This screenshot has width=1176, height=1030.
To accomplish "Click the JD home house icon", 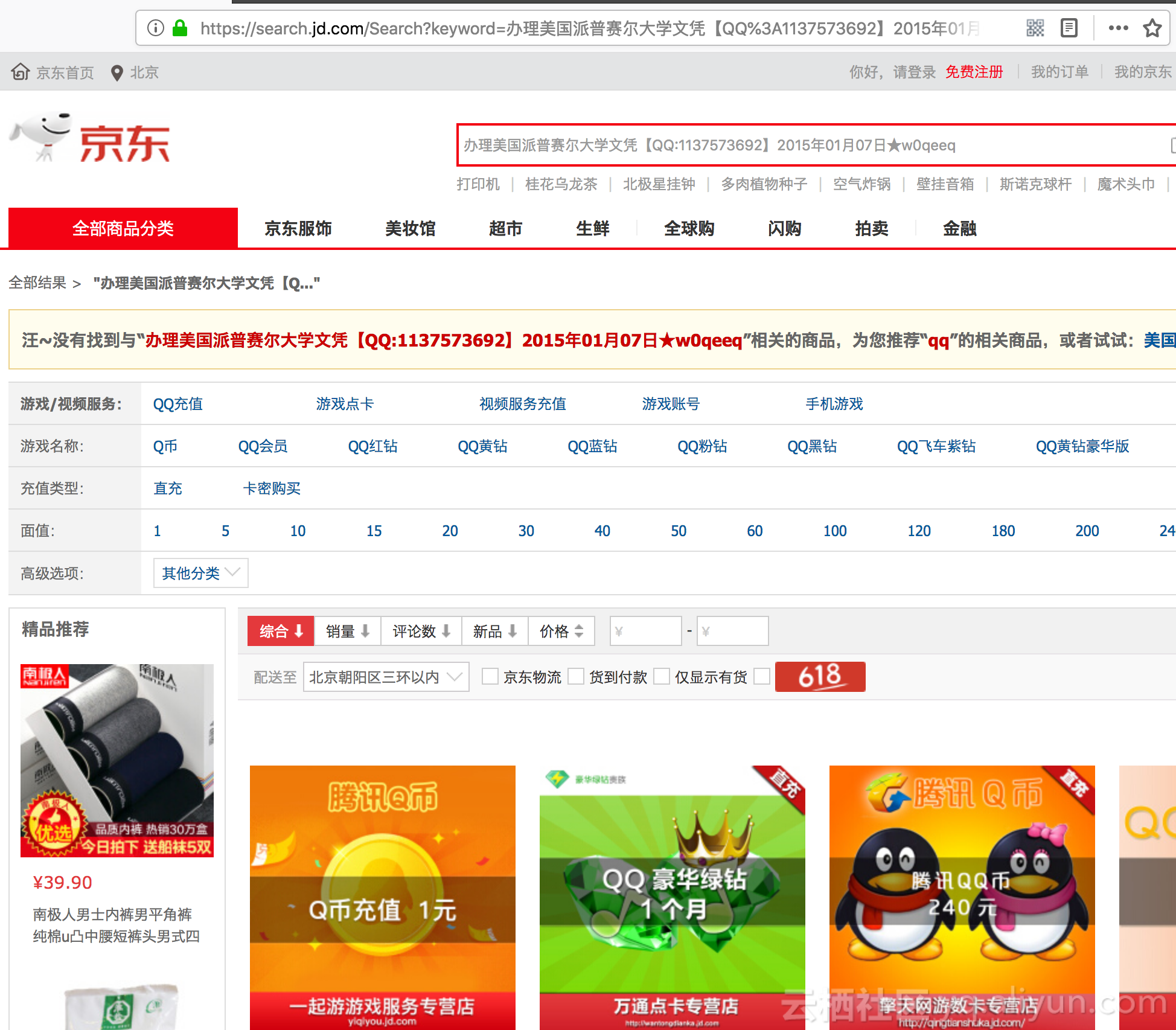I will (x=21, y=72).
